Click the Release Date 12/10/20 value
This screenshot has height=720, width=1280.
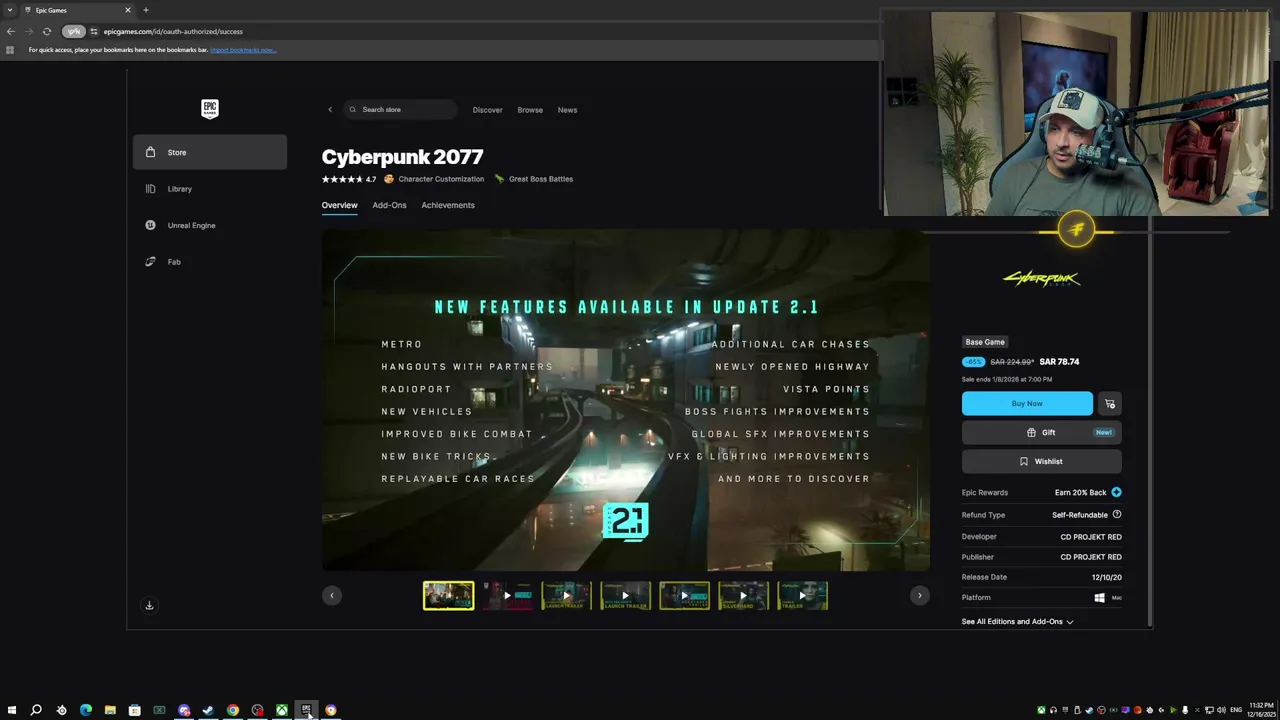1107,577
